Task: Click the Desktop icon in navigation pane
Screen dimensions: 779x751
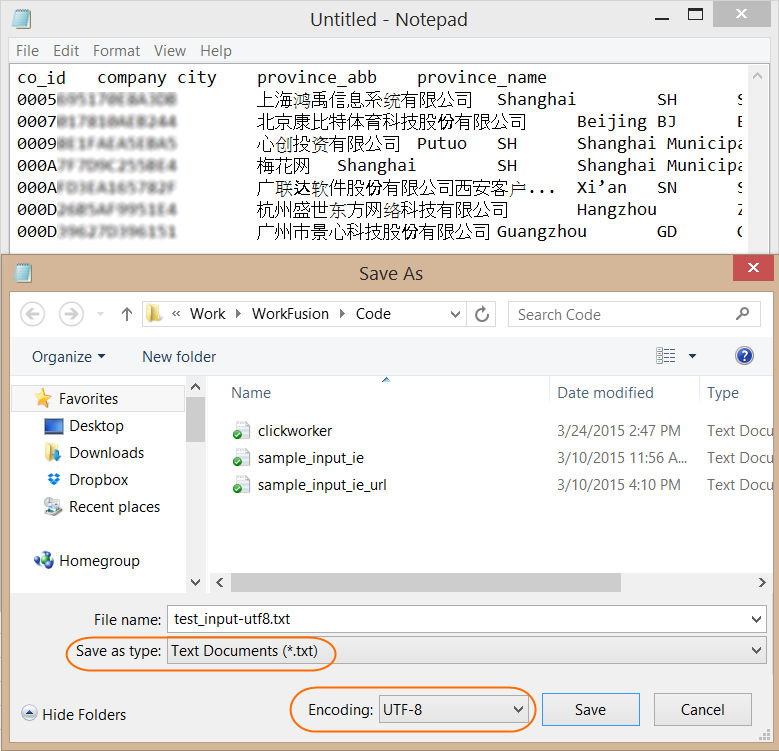Action: coord(54,426)
